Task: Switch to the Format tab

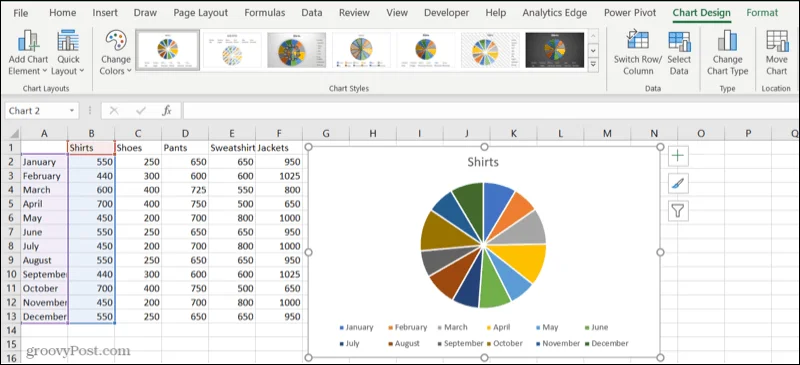Action: click(x=762, y=13)
